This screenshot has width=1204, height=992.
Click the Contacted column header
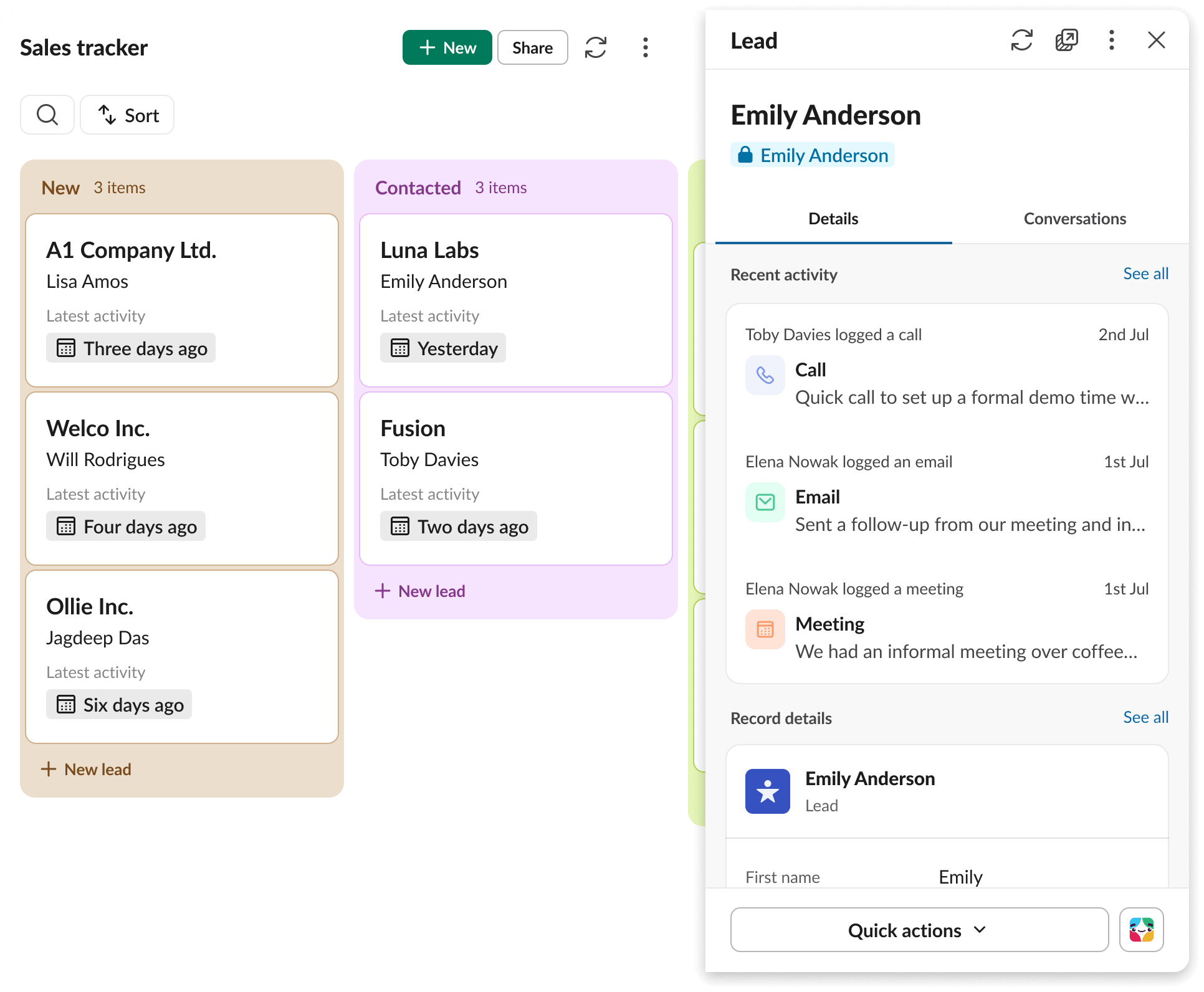[x=418, y=188]
